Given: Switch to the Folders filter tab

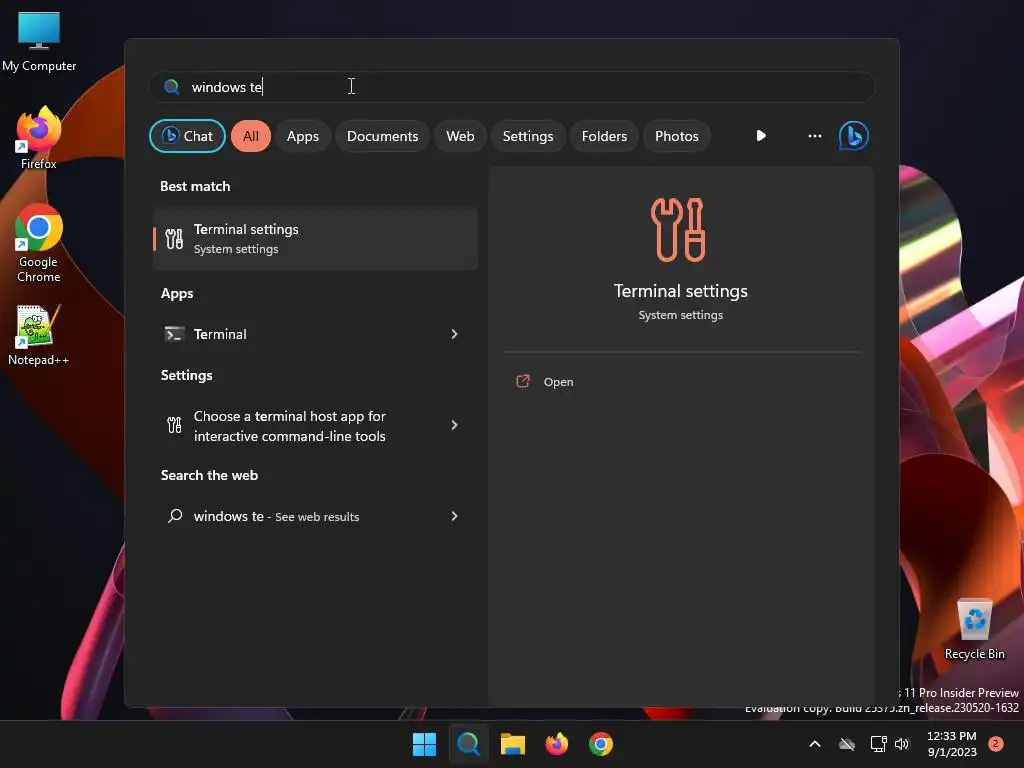Looking at the screenshot, I should (604, 136).
